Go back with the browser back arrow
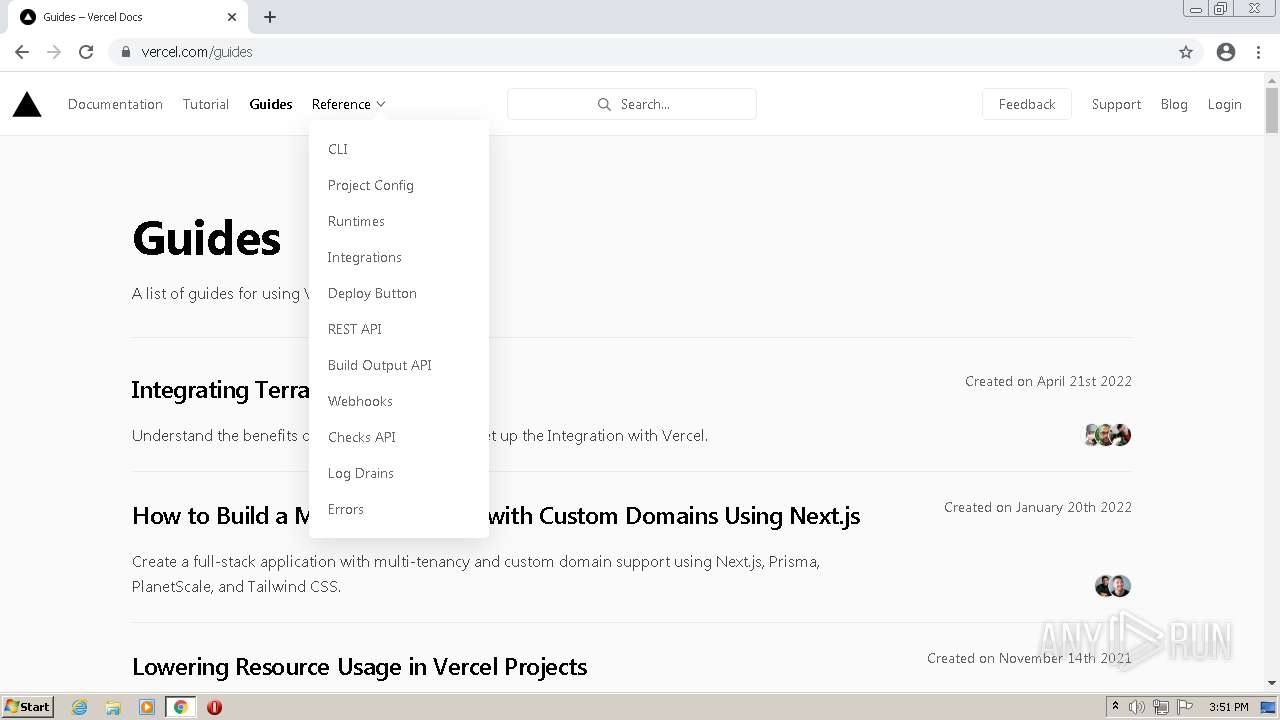The width and height of the screenshot is (1280, 720). [x=22, y=52]
